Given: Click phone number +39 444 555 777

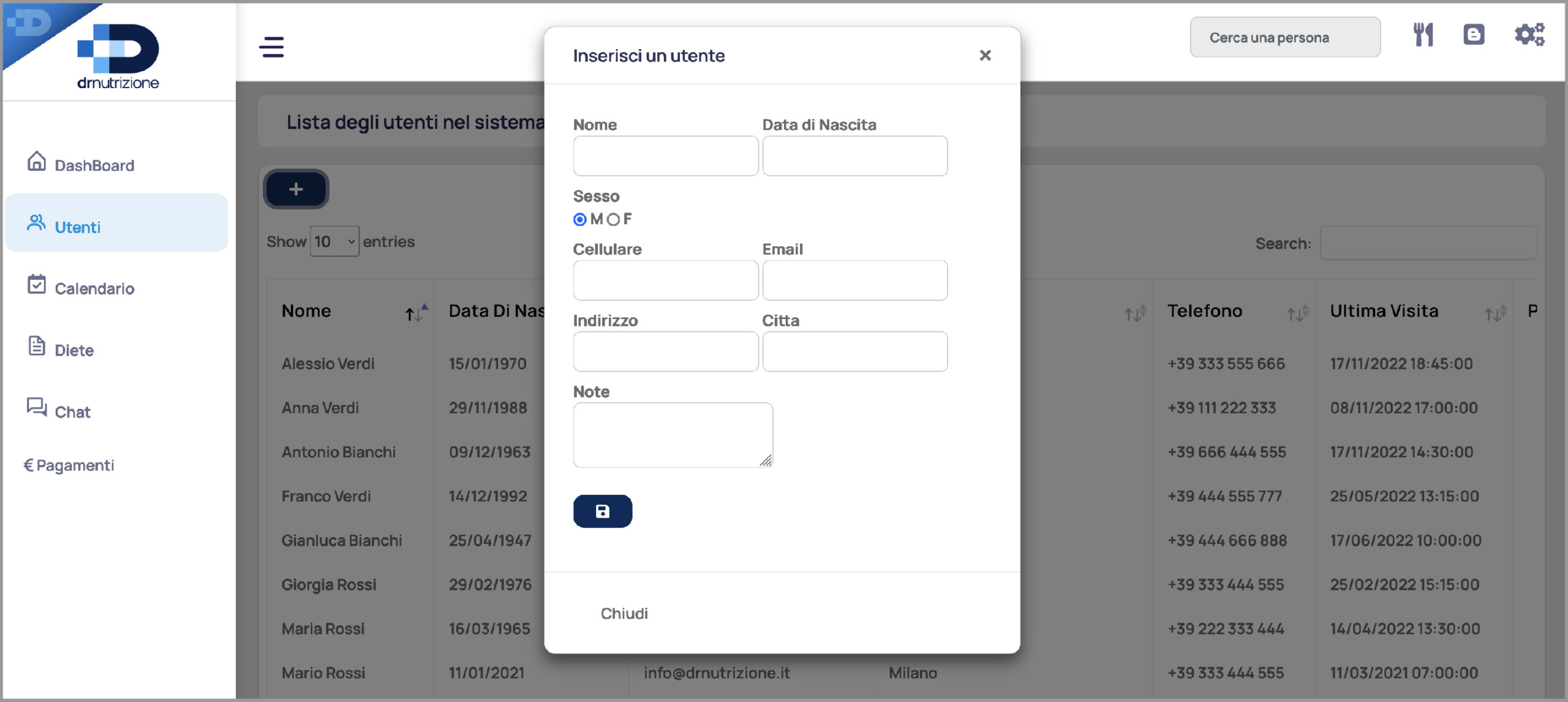Looking at the screenshot, I should (x=1224, y=496).
